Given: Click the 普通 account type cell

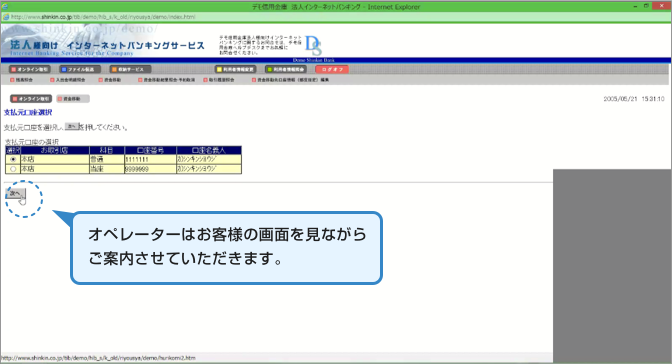Looking at the screenshot, I should point(107,159).
